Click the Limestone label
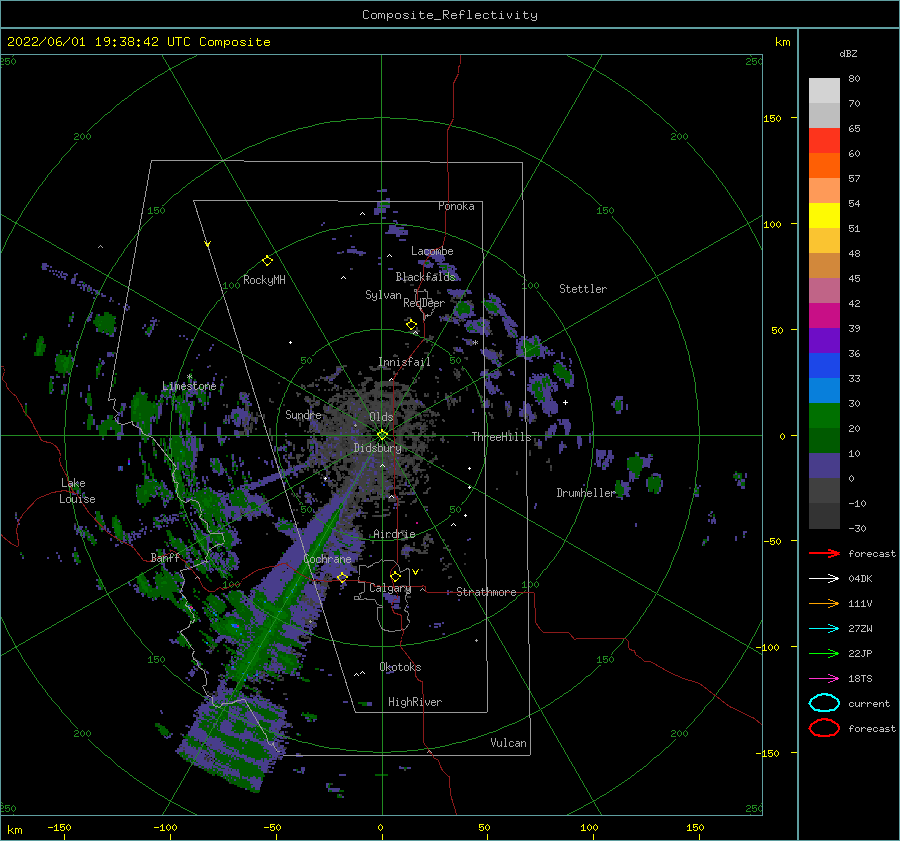 point(189,386)
